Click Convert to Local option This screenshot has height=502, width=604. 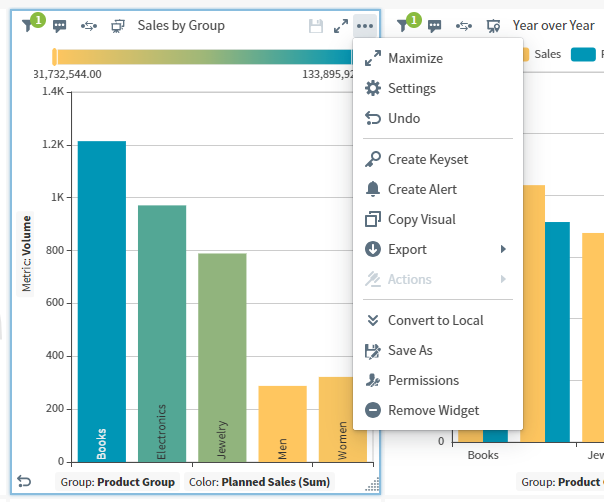tap(435, 321)
